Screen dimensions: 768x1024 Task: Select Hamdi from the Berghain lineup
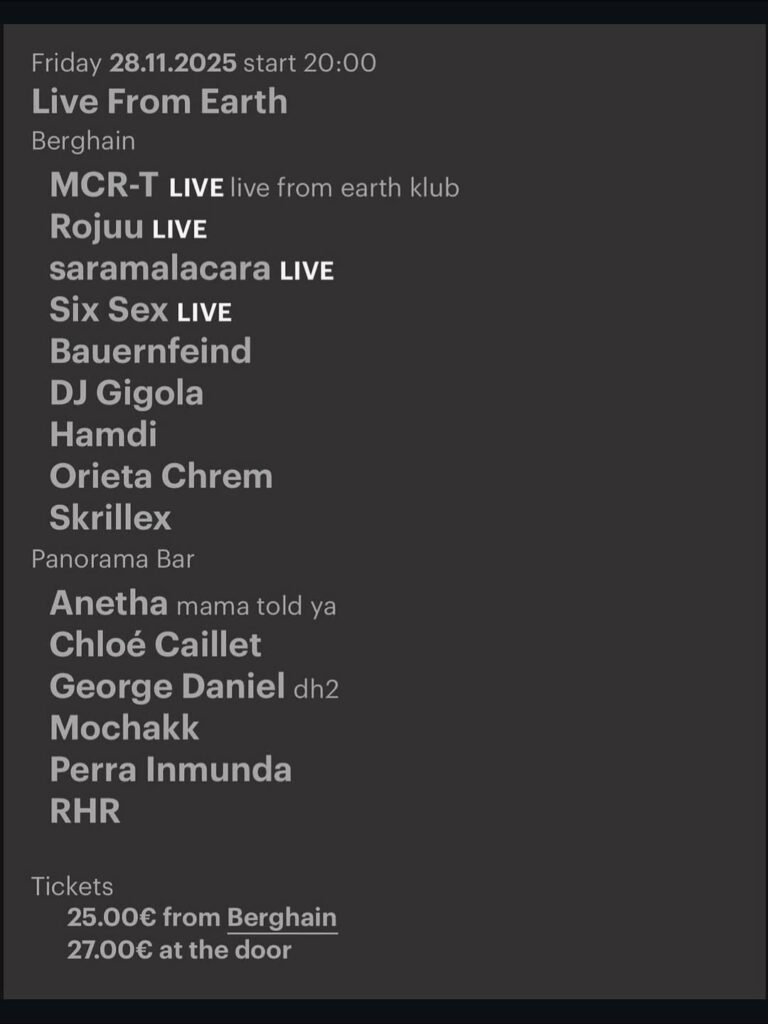103,434
